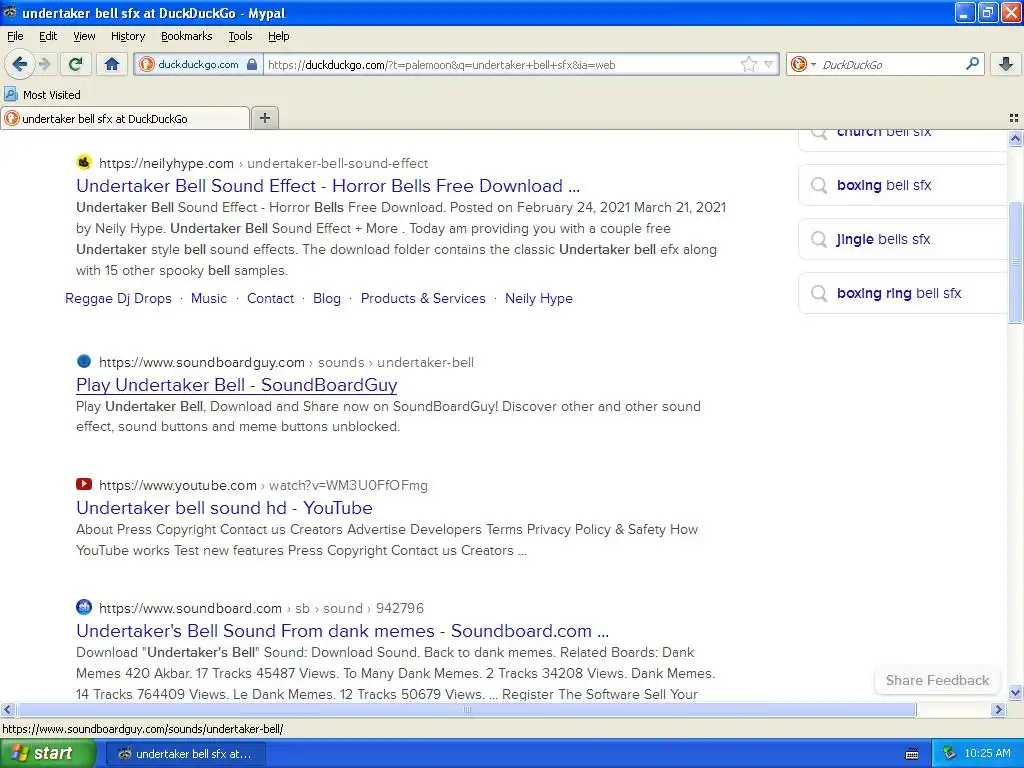The height and width of the screenshot is (768, 1024).
Task: Visit the Music sitelink
Action: tap(209, 298)
